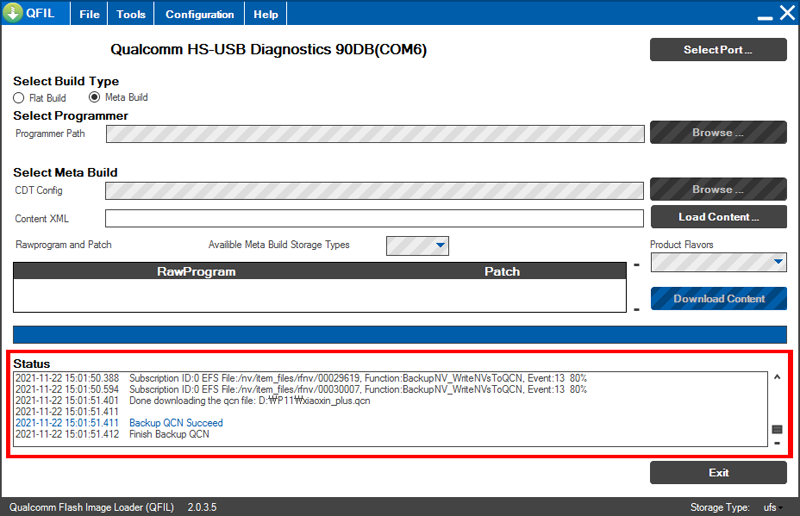The width and height of the screenshot is (800, 516).
Task: Click the Programmer Path input field
Action: (x=375, y=134)
